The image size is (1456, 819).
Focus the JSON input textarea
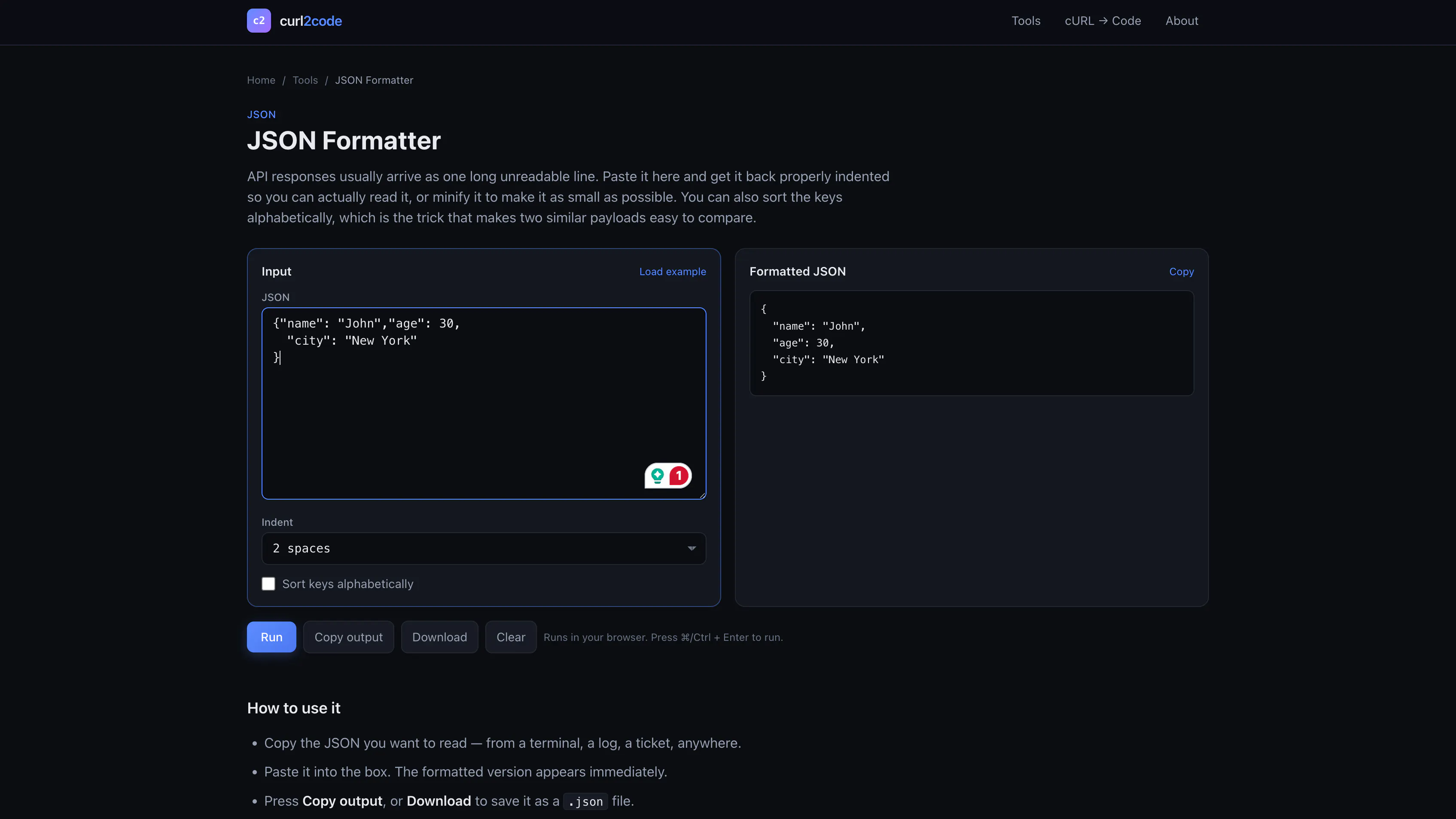click(x=484, y=403)
